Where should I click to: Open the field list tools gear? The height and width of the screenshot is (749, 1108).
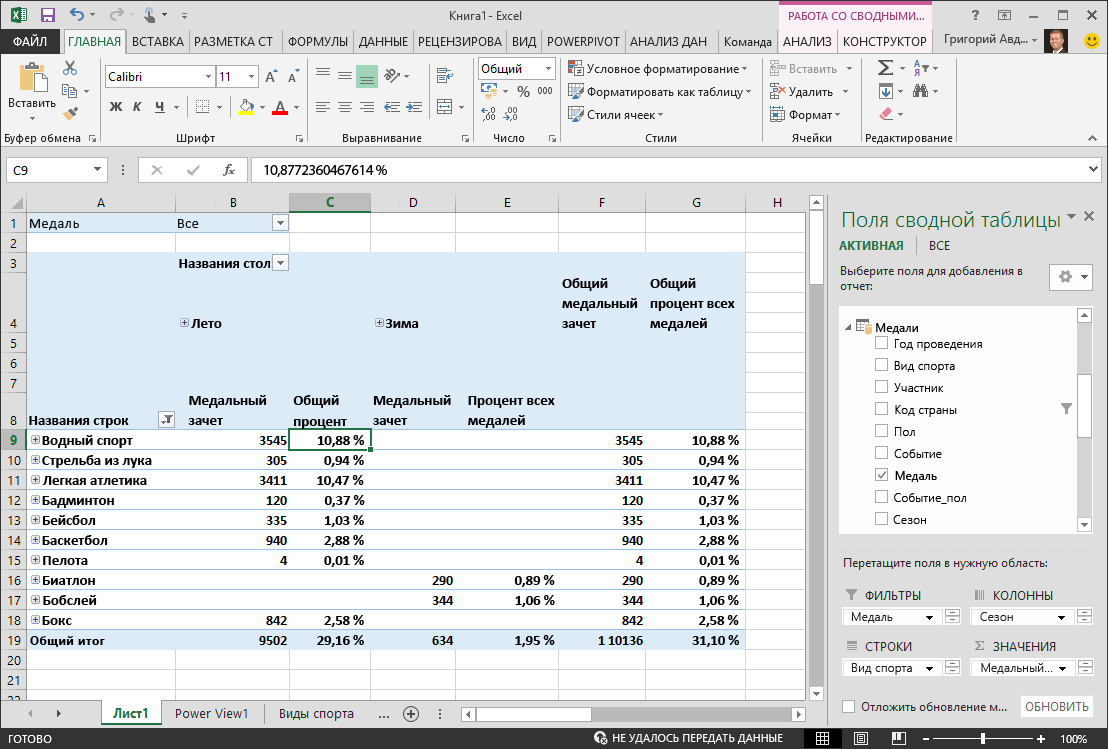tap(1071, 277)
